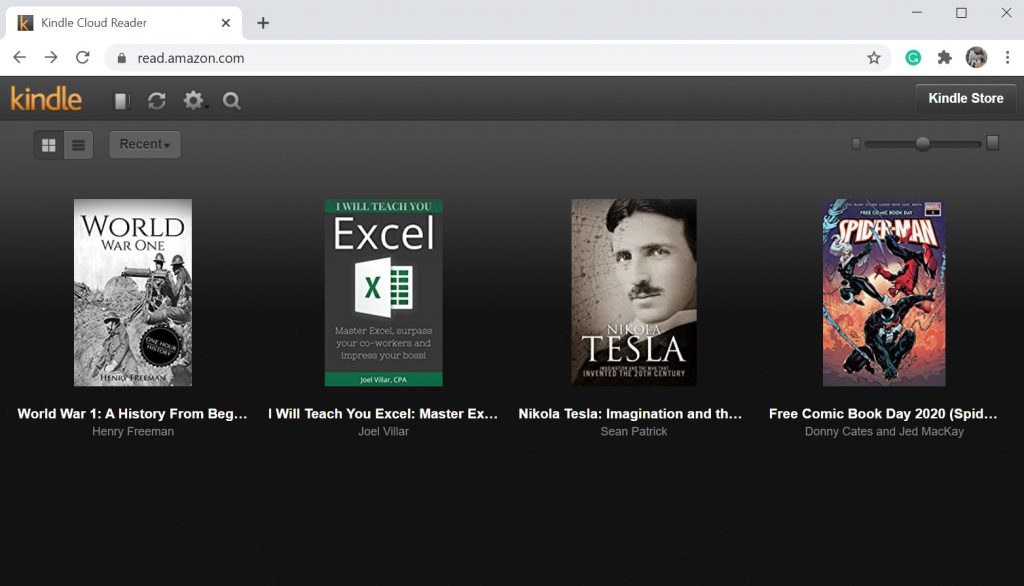
Task: Click the Grammarly extension icon
Action: pos(913,58)
